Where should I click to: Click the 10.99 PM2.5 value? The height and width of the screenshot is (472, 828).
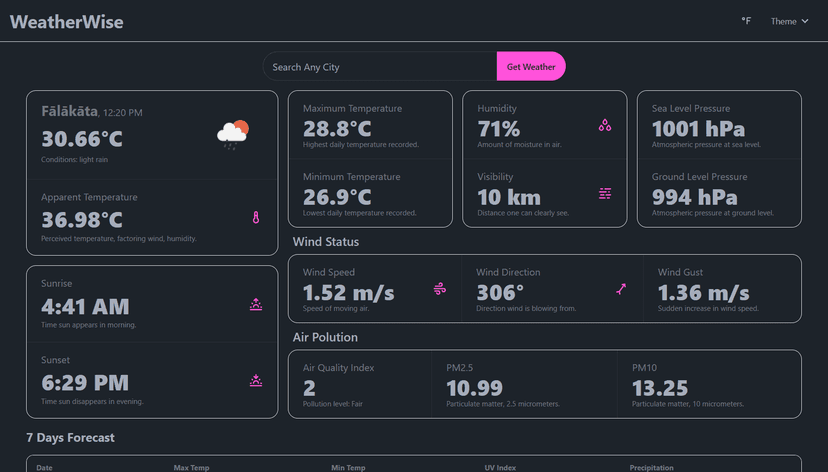pyautogui.click(x=474, y=388)
